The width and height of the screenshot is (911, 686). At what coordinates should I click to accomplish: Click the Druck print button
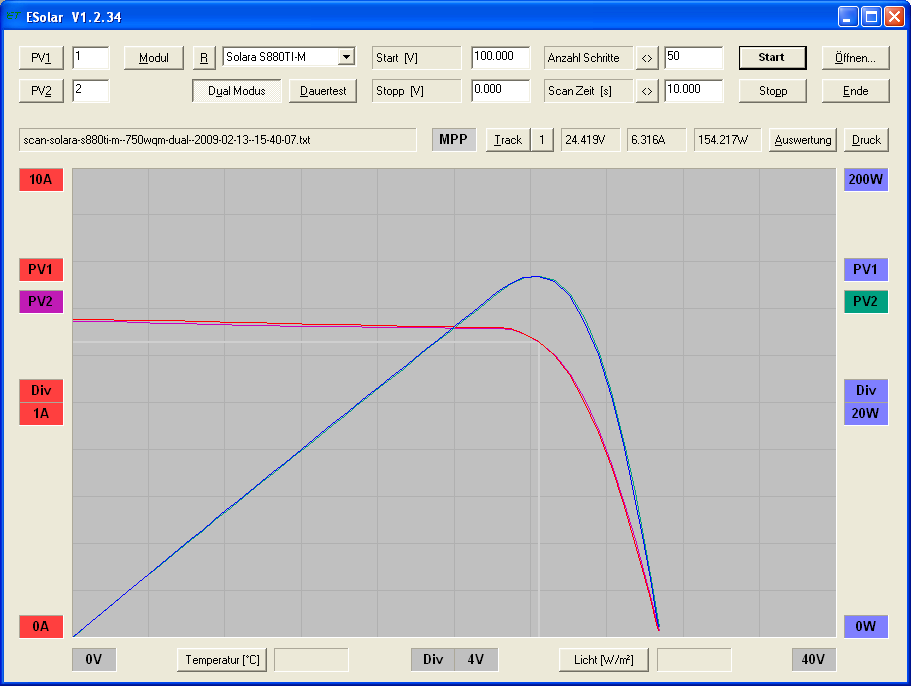click(x=866, y=139)
